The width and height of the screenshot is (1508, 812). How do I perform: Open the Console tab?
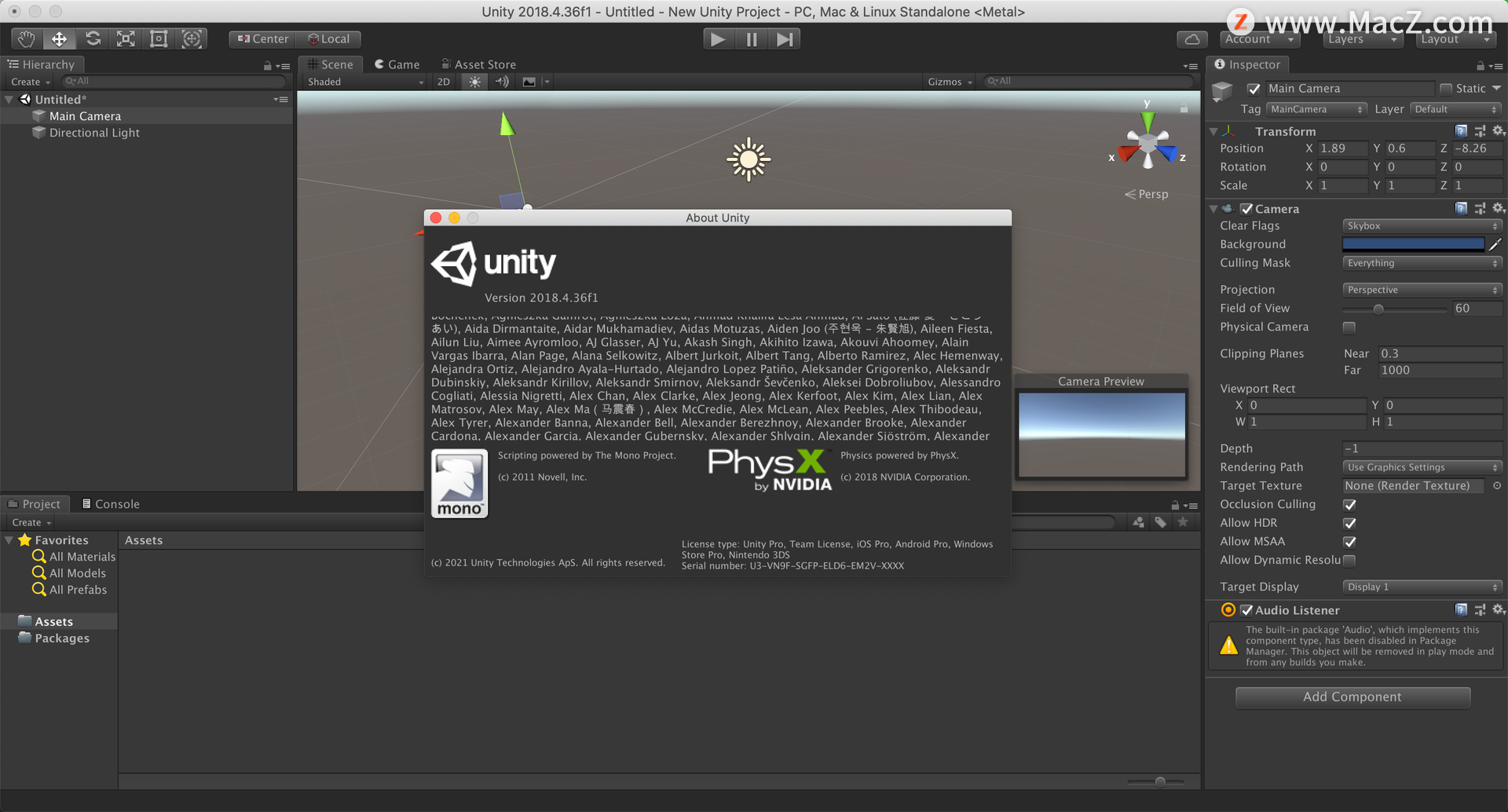click(110, 503)
